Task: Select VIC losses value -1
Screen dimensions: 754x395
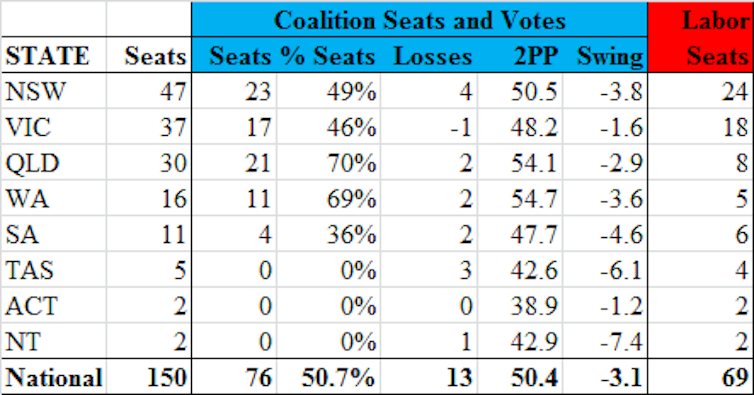Action: click(460, 127)
